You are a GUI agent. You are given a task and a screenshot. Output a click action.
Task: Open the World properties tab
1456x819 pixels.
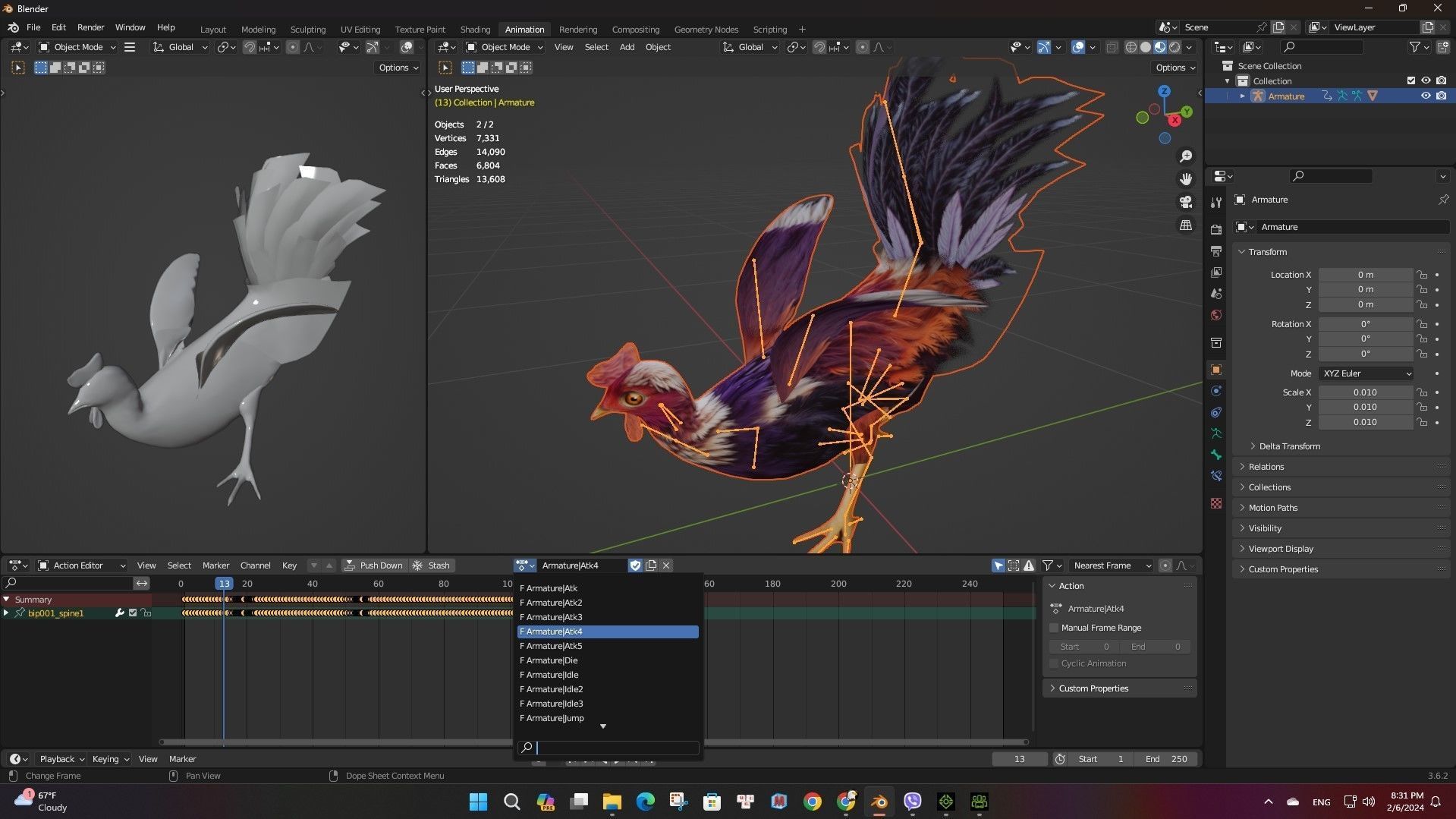pyautogui.click(x=1216, y=315)
